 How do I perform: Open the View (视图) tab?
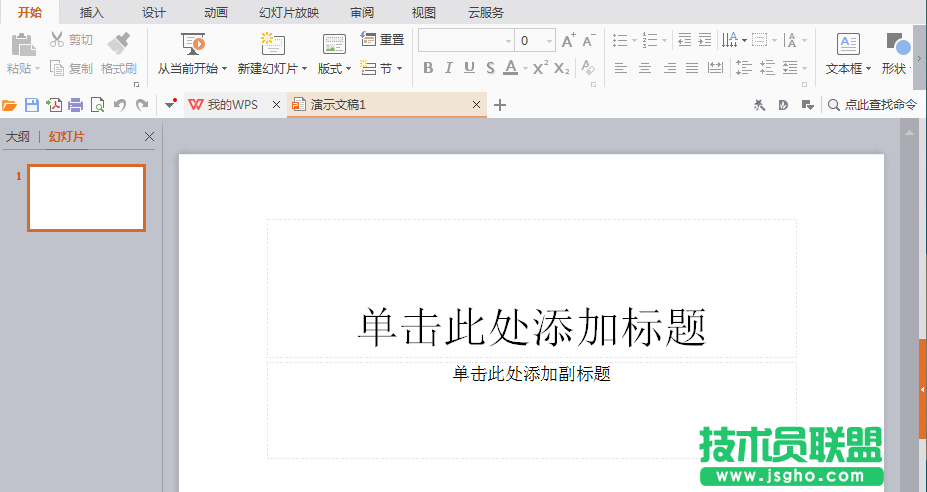pyautogui.click(x=424, y=12)
